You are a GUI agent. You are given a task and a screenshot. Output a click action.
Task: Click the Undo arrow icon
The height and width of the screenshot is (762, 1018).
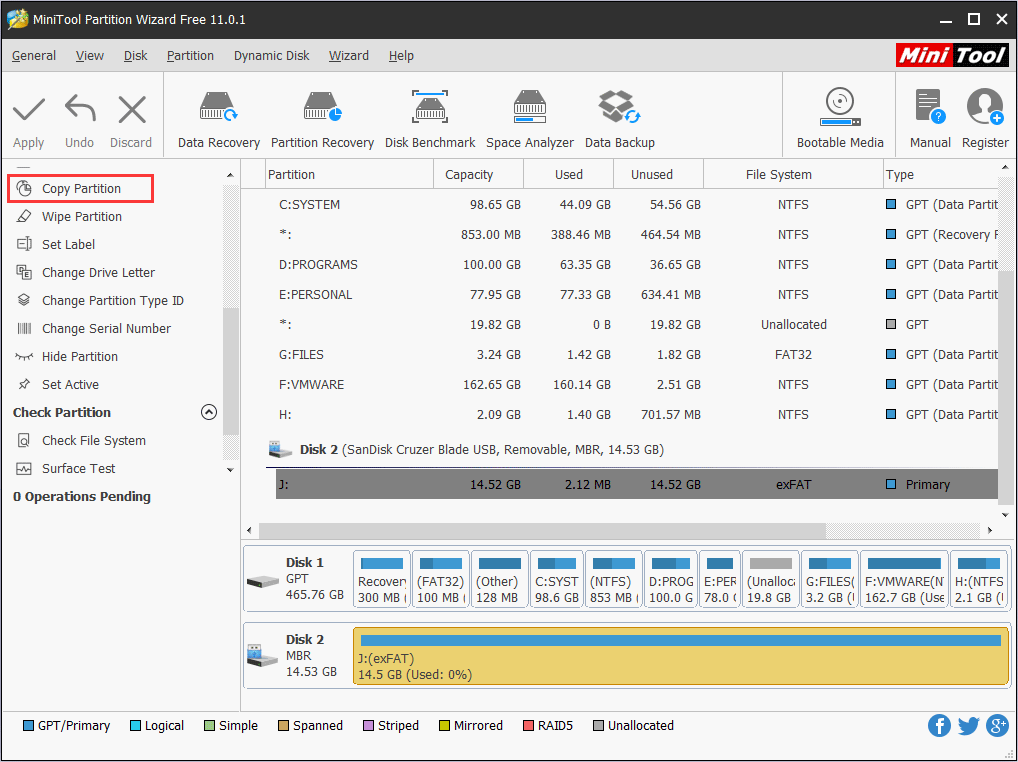80,110
